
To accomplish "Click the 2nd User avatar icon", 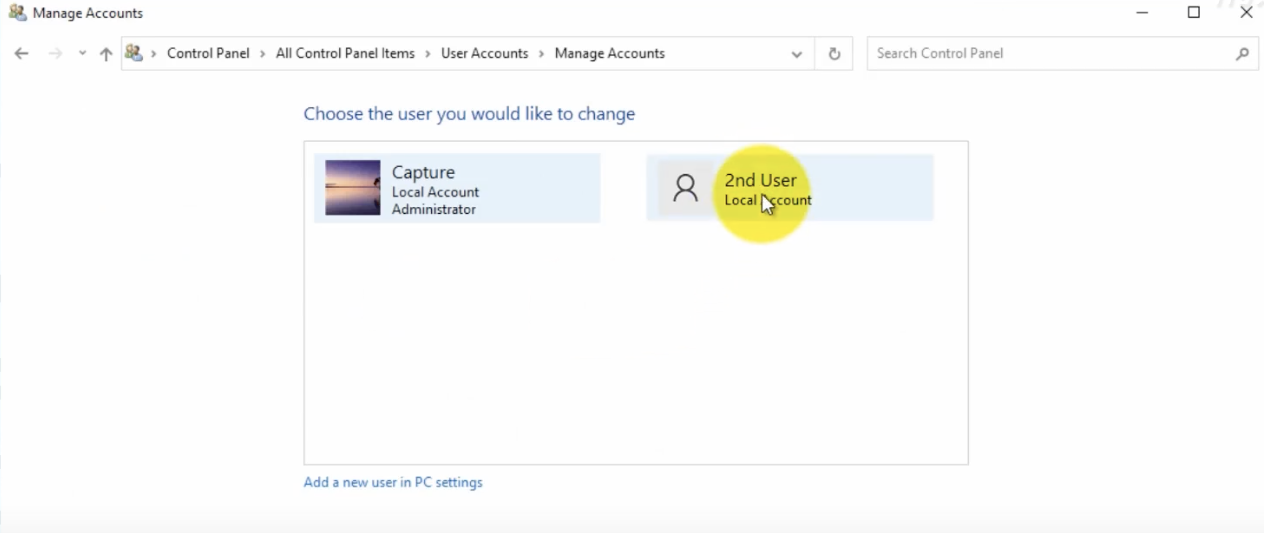I will (686, 188).
